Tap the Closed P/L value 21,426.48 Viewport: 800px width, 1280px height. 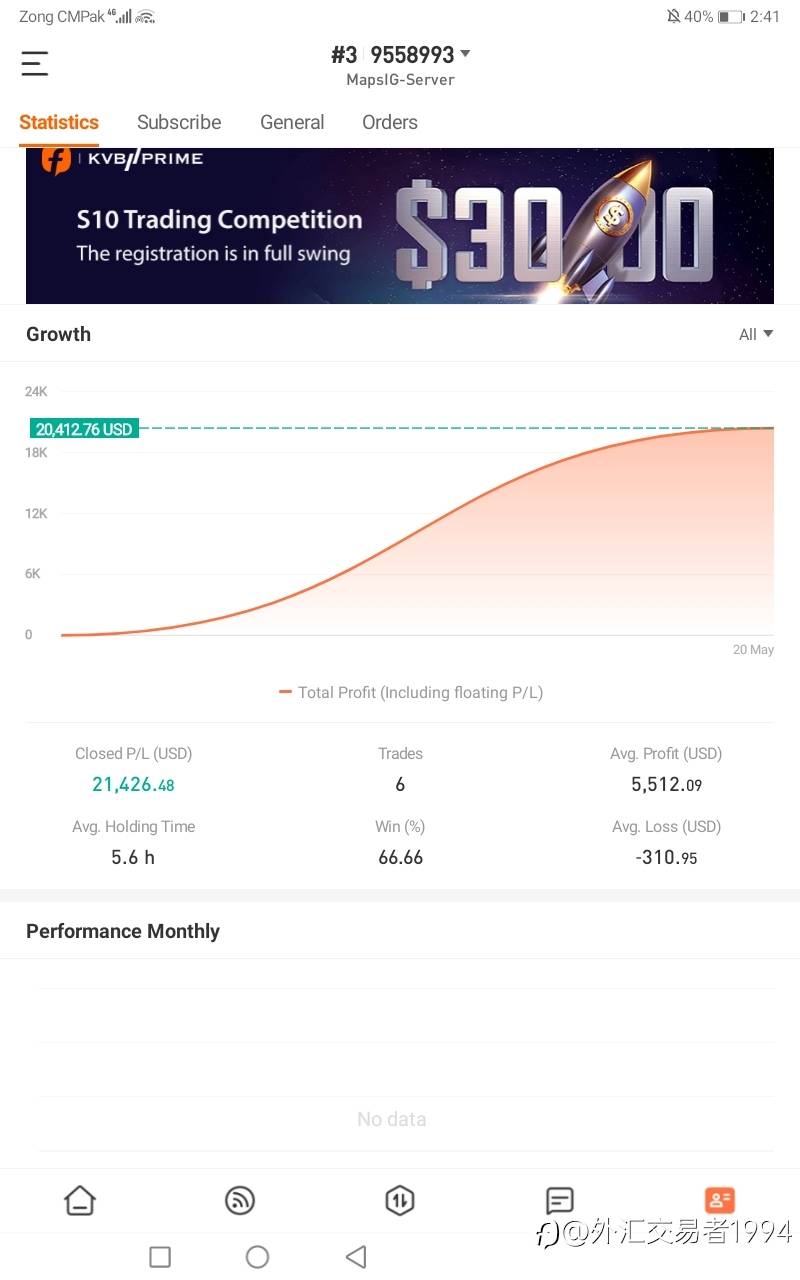click(x=133, y=785)
